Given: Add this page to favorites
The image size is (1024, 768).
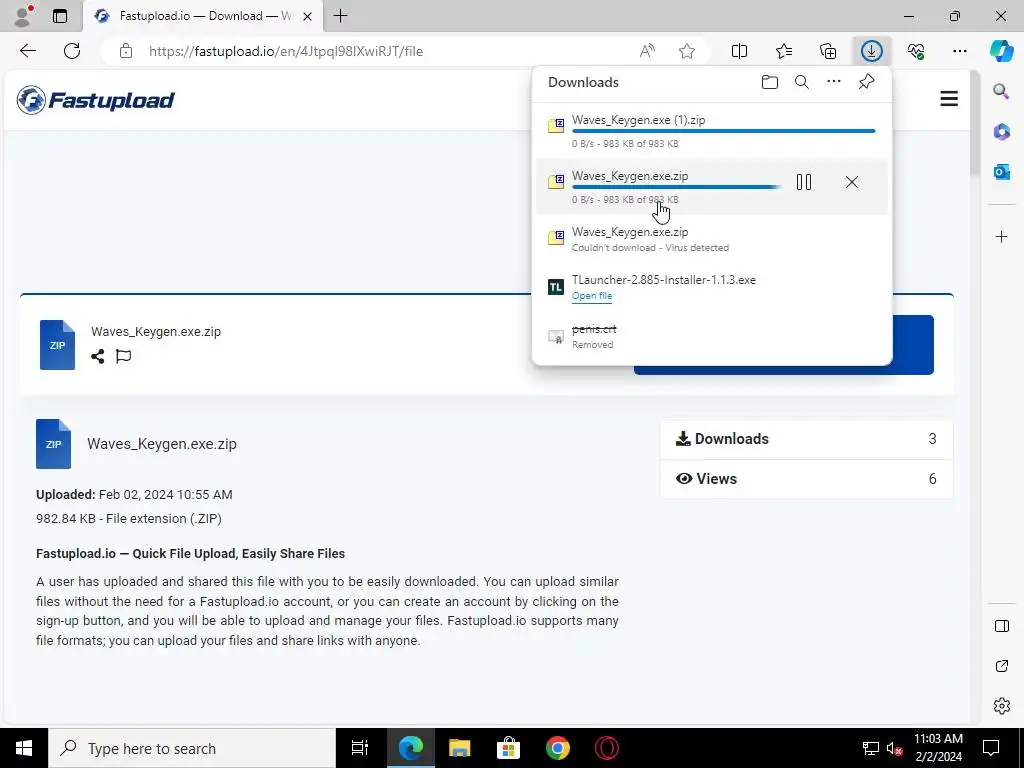Looking at the screenshot, I should (686, 51).
